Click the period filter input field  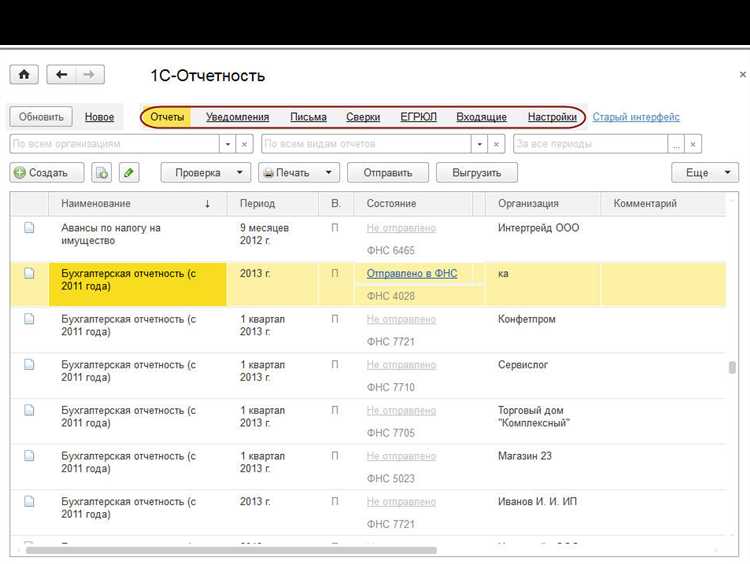(x=591, y=144)
